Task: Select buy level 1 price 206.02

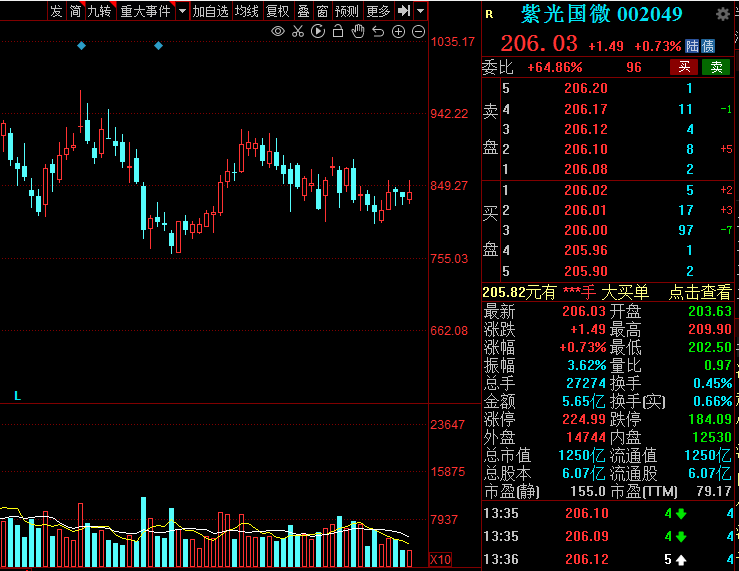Action: pyautogui.click(x=586, y=190)
